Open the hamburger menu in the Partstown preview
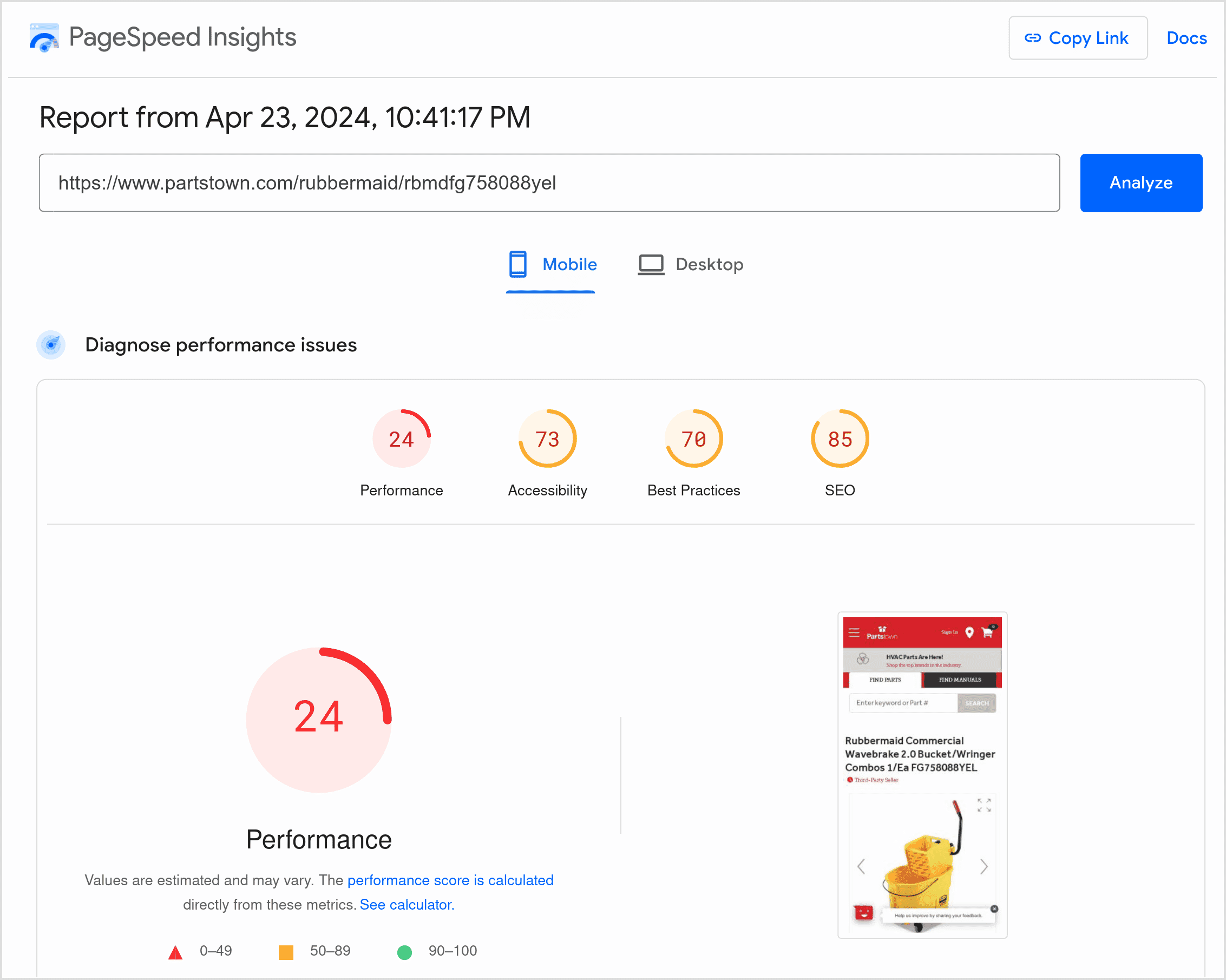This screenshot has width=1226, height=980. [x=854, y=632]
